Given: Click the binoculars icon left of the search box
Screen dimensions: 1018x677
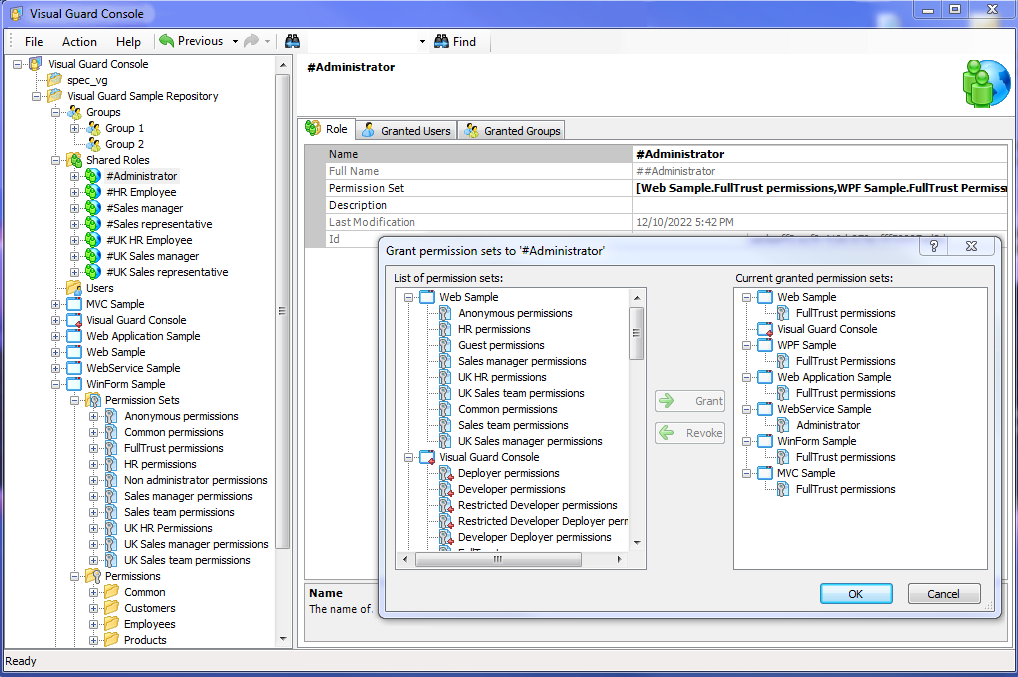Looking at the screenshot, I should click(x=292, y=42).
